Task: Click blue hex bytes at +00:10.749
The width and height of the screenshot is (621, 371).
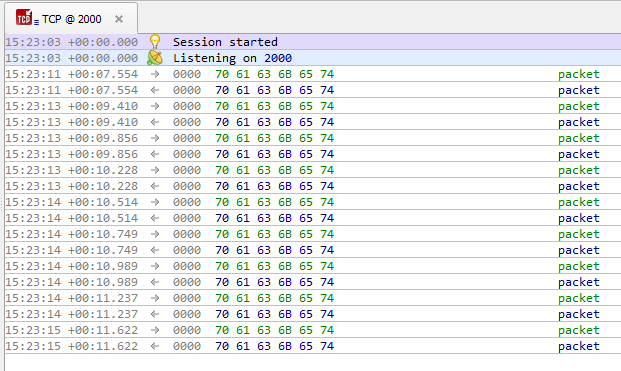Action: pyautogui.click(x=274, y=250)
